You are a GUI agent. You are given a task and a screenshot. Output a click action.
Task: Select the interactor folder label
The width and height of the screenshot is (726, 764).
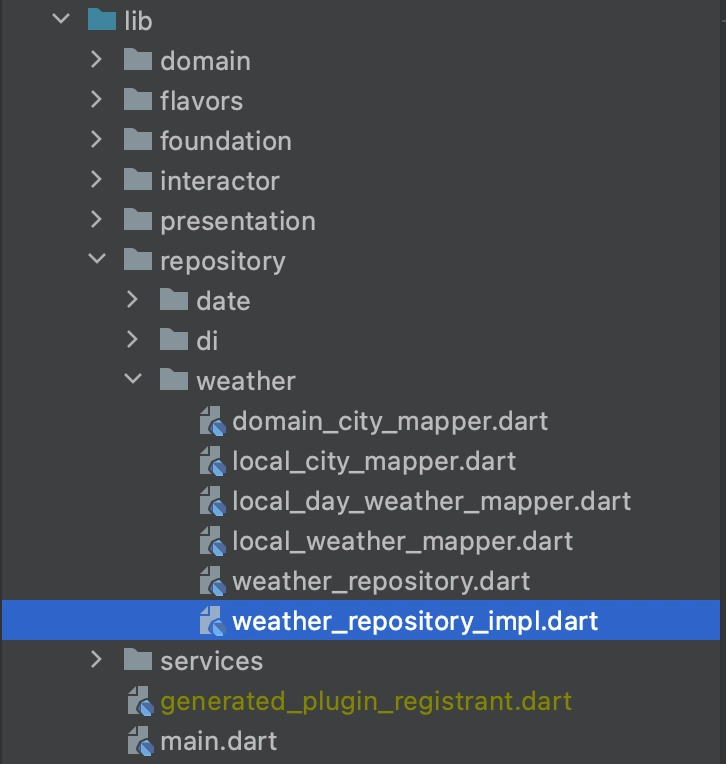(220, 181)
